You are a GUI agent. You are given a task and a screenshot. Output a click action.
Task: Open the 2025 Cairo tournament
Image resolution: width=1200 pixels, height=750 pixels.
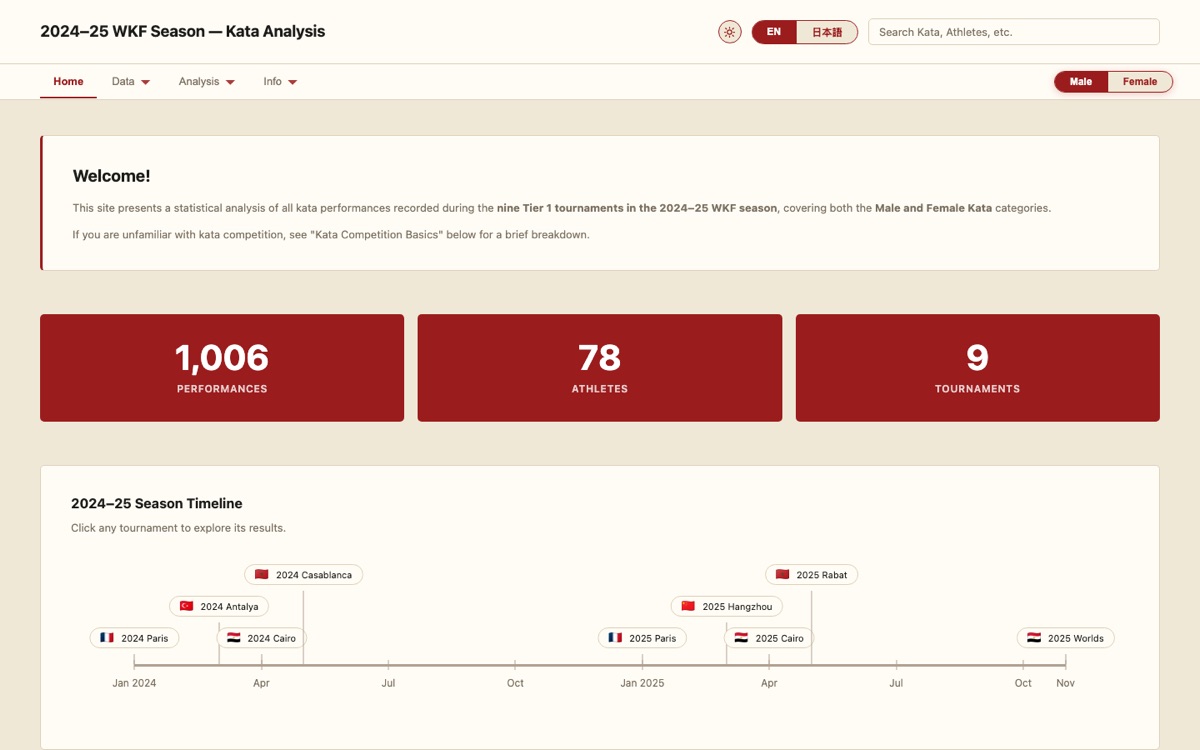[x=769, y=638]
